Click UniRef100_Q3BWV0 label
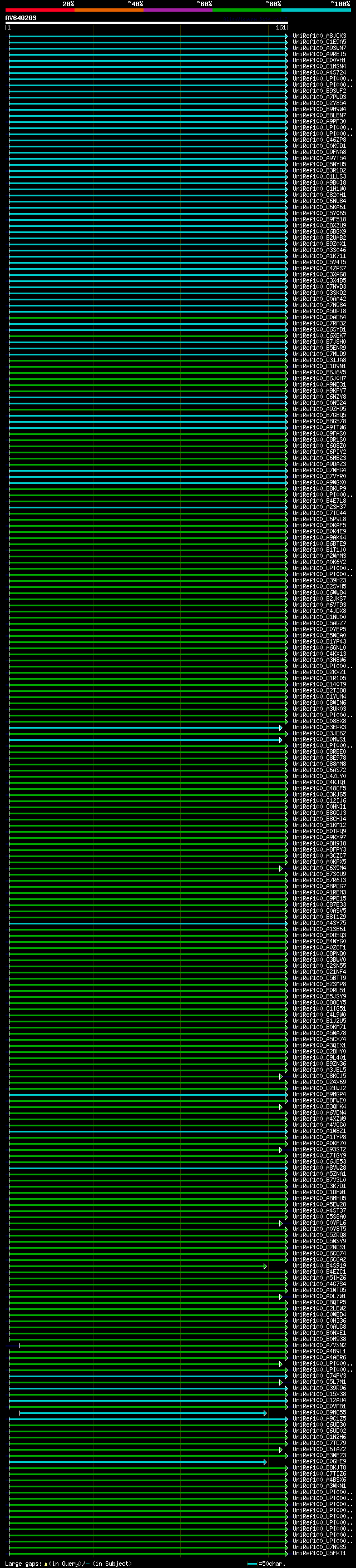Viewport: 356px width, 1568px height. tap(319, 960)
